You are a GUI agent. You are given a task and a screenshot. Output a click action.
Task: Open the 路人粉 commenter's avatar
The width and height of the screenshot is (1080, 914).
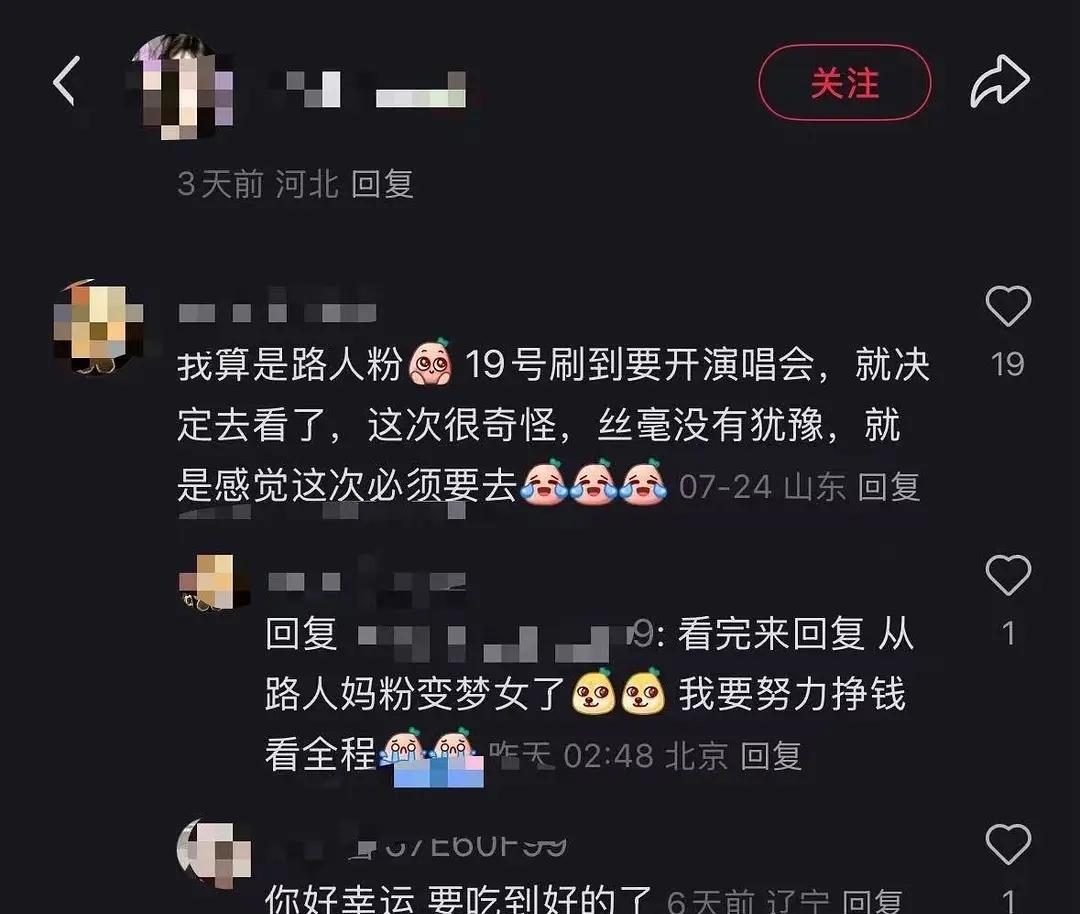click(98, 326)
